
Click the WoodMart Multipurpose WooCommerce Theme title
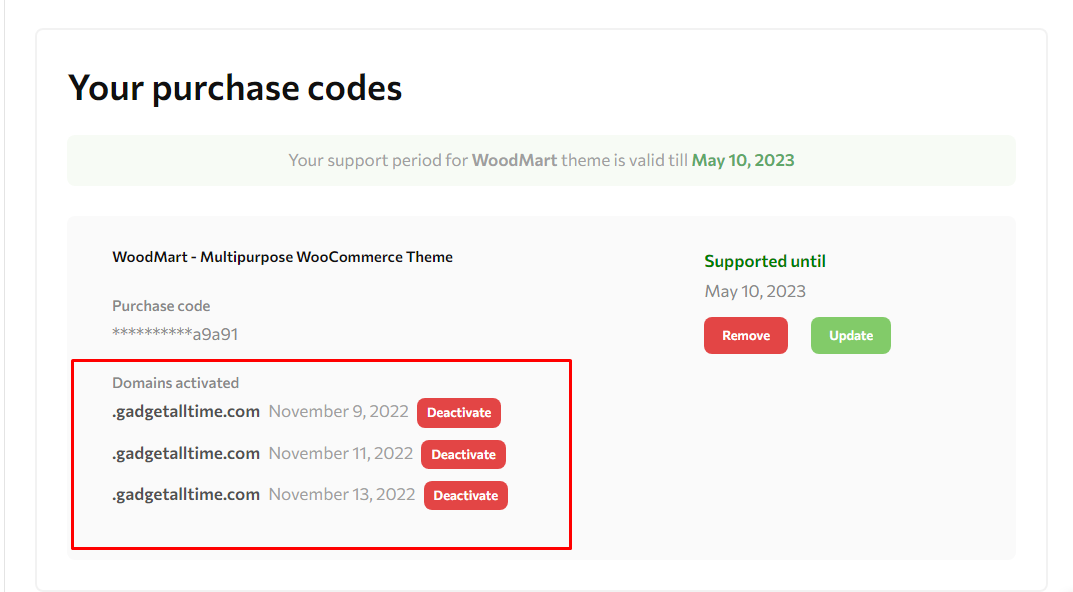pos(283,257)
